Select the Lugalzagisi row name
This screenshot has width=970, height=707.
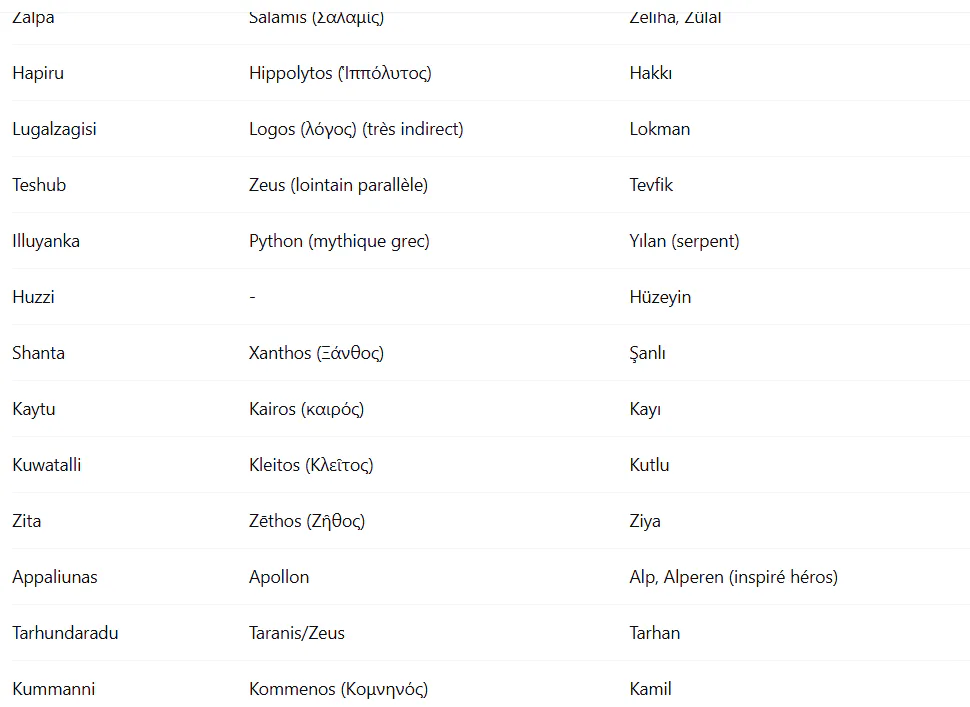[x=54, y=129]
